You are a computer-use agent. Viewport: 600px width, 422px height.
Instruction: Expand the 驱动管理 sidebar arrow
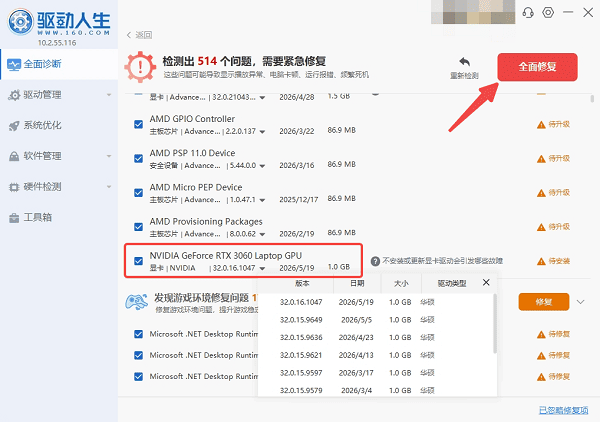tap(109, 95)
